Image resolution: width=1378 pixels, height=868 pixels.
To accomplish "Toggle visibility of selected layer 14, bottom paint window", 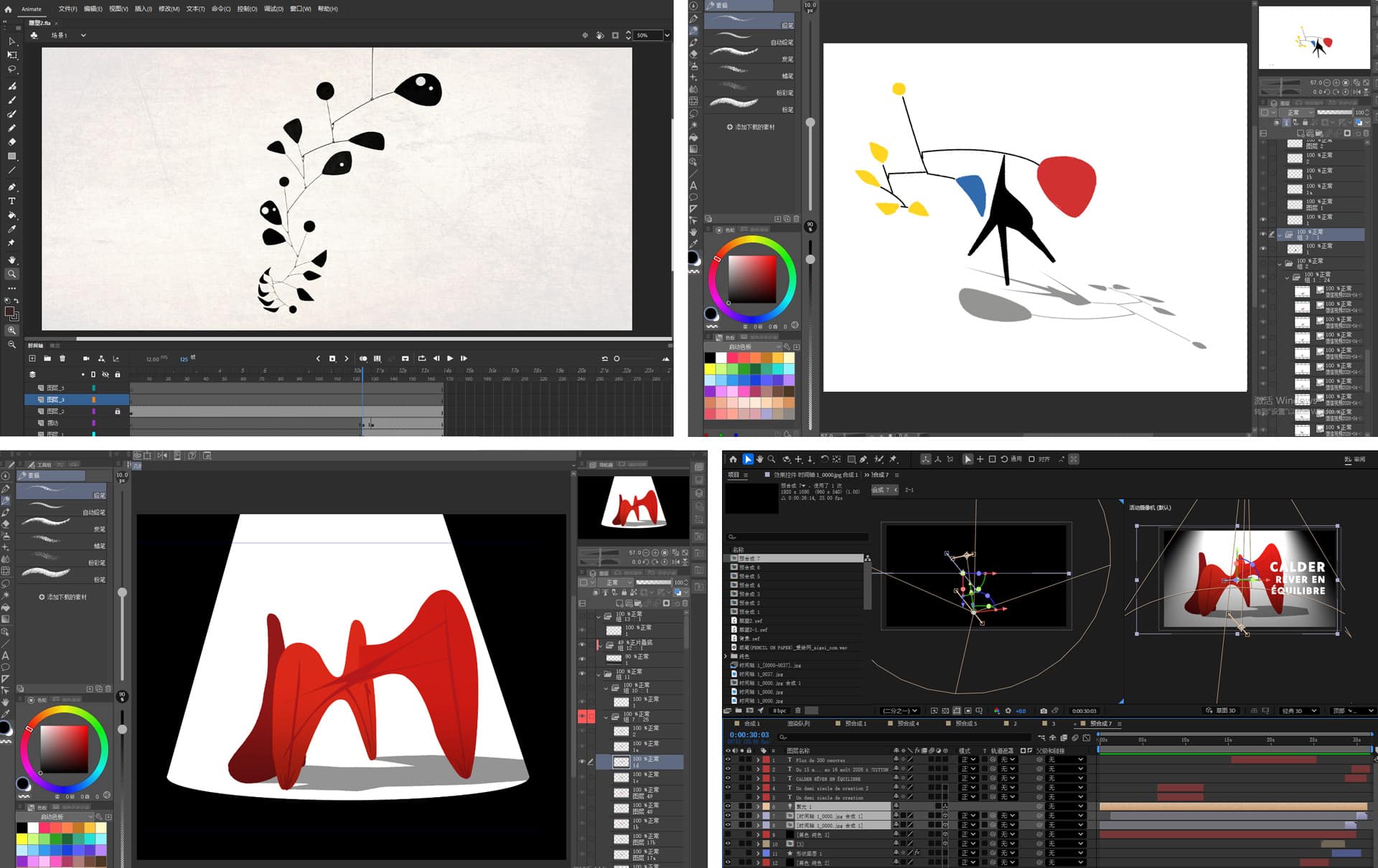I will point(582,762).
